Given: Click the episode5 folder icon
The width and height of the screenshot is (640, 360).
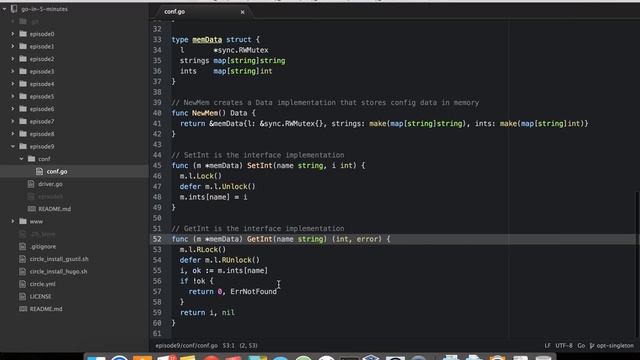Looking at the screenshot, I should click(x=23, y=96).
